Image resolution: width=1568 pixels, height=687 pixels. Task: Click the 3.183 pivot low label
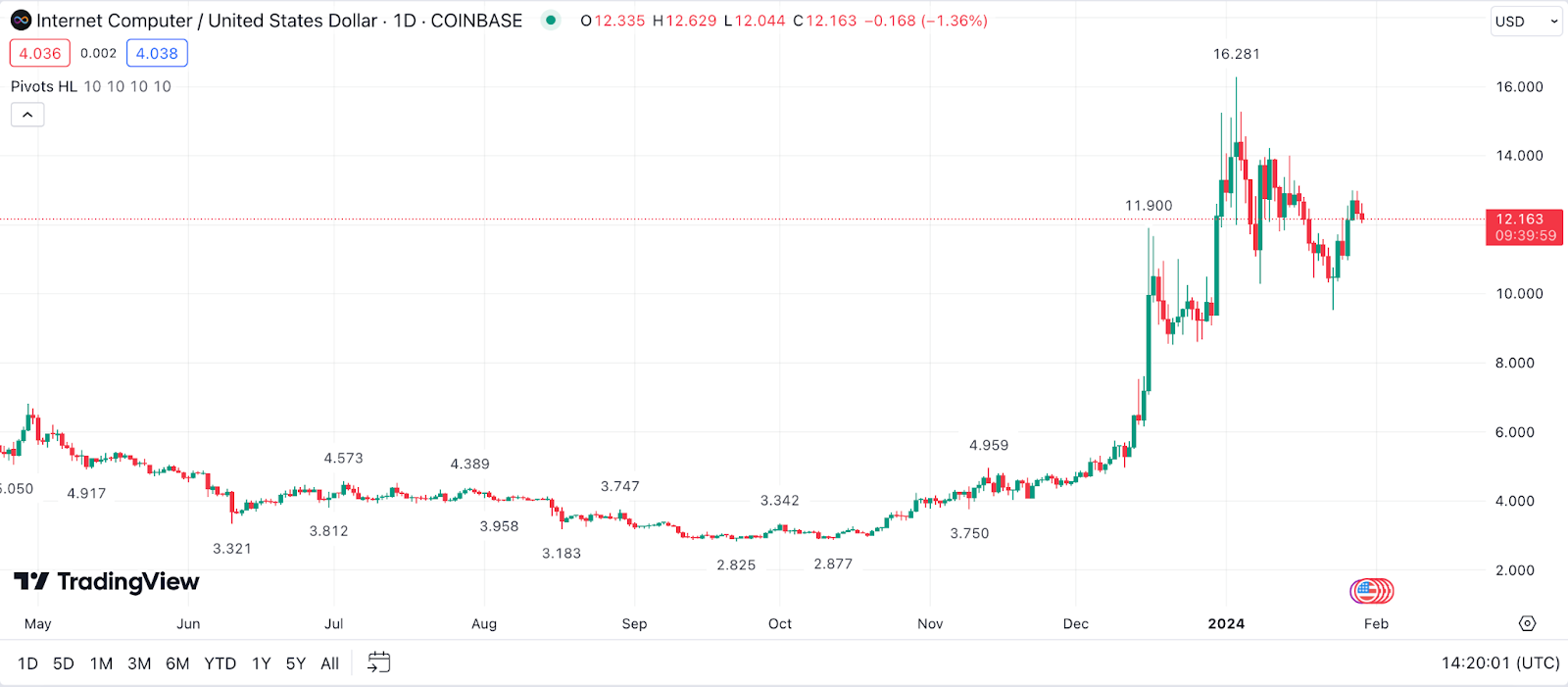pos(562,554)
